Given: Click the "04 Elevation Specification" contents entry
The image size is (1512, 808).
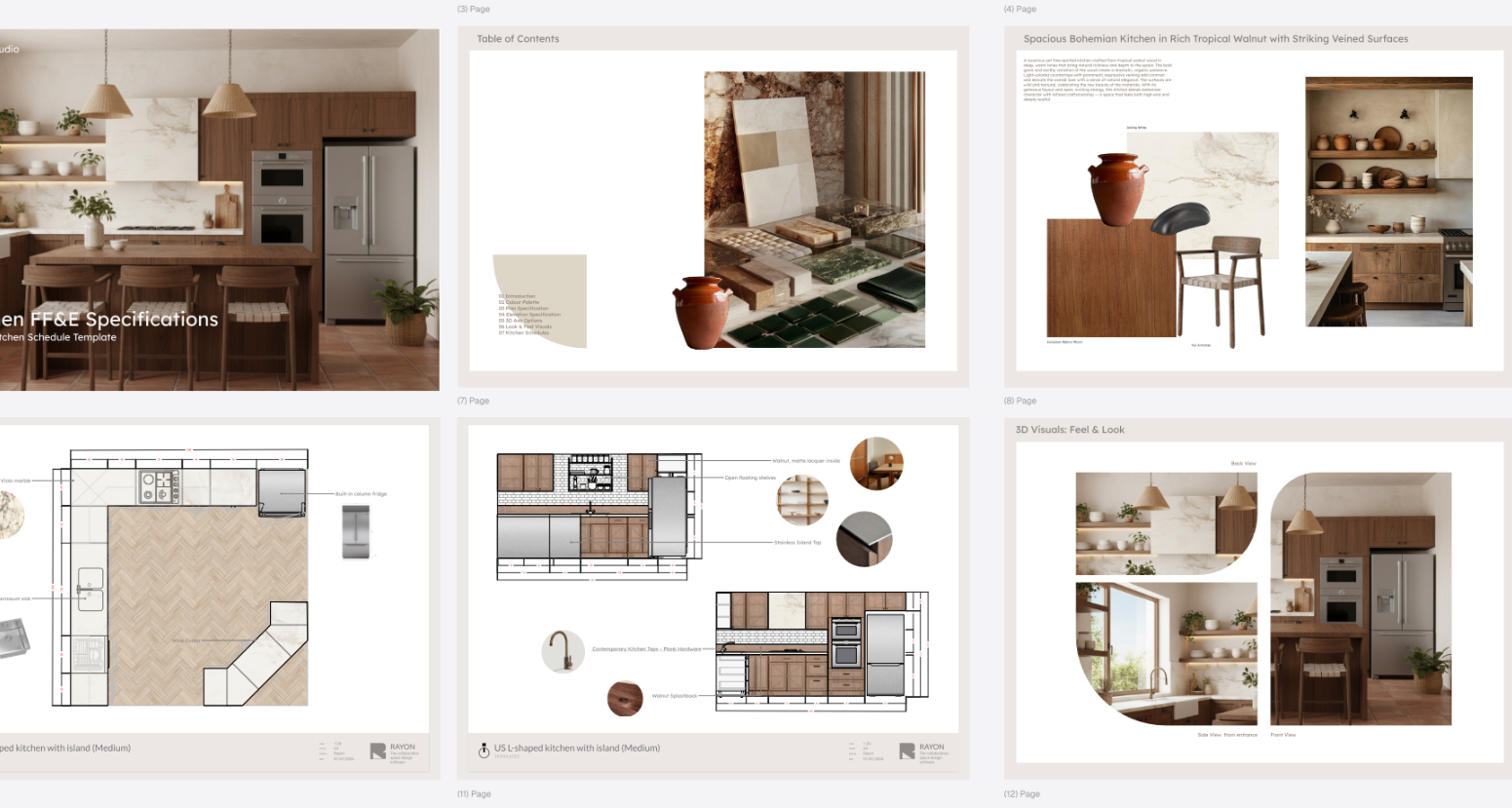Looking at the screenshot, I should [529, 315].
